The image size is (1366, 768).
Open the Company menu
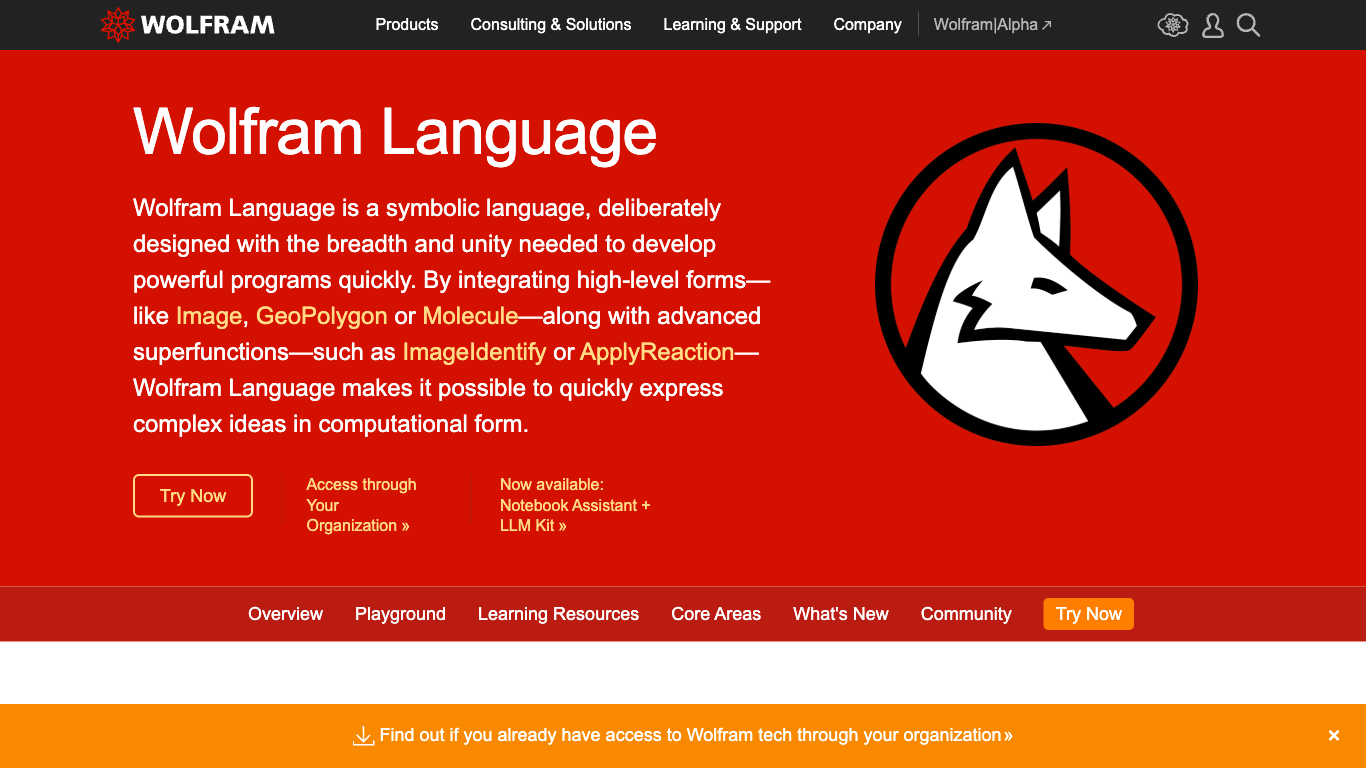click(867, 25)
